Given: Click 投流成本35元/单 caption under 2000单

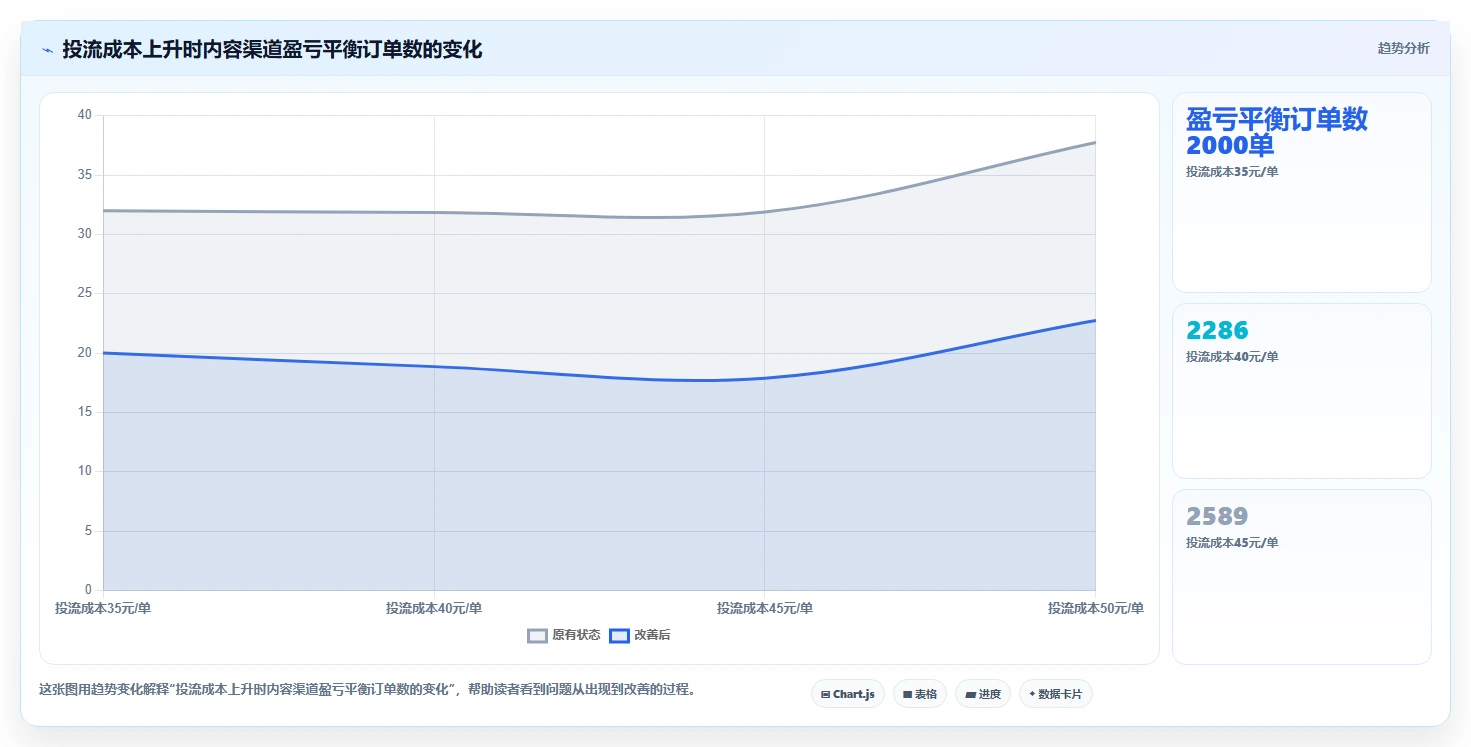Looking at the screenshot, I should click(x=1232, y=172).
